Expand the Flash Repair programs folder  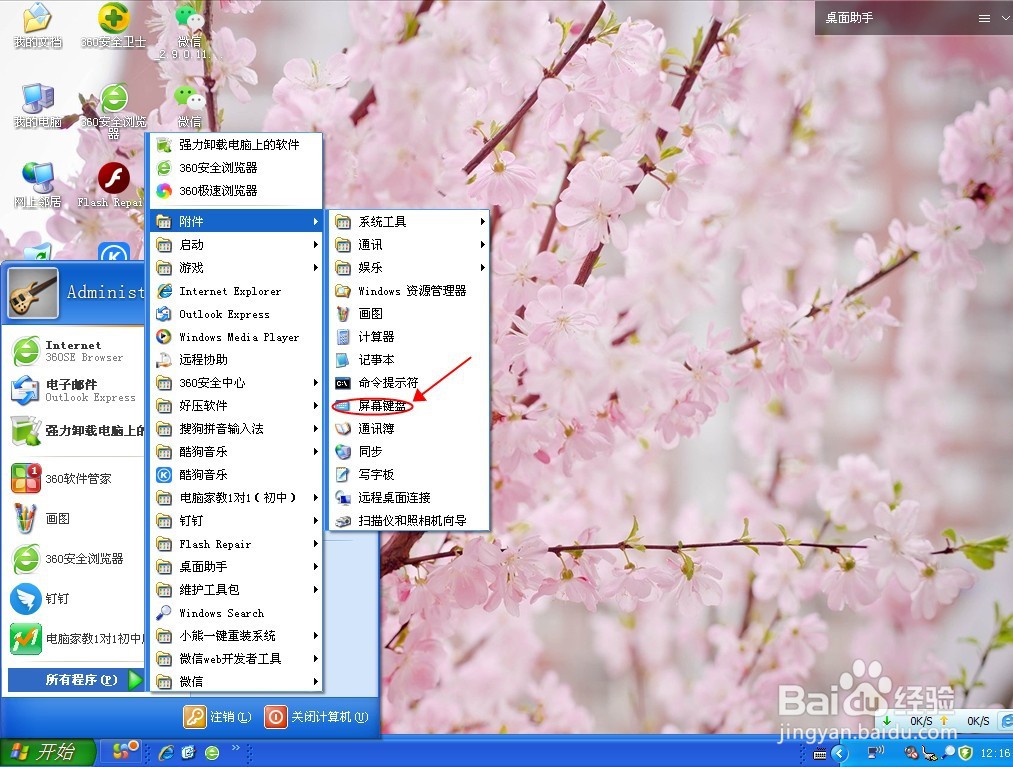pyautogui.click(x=236, y=544)
